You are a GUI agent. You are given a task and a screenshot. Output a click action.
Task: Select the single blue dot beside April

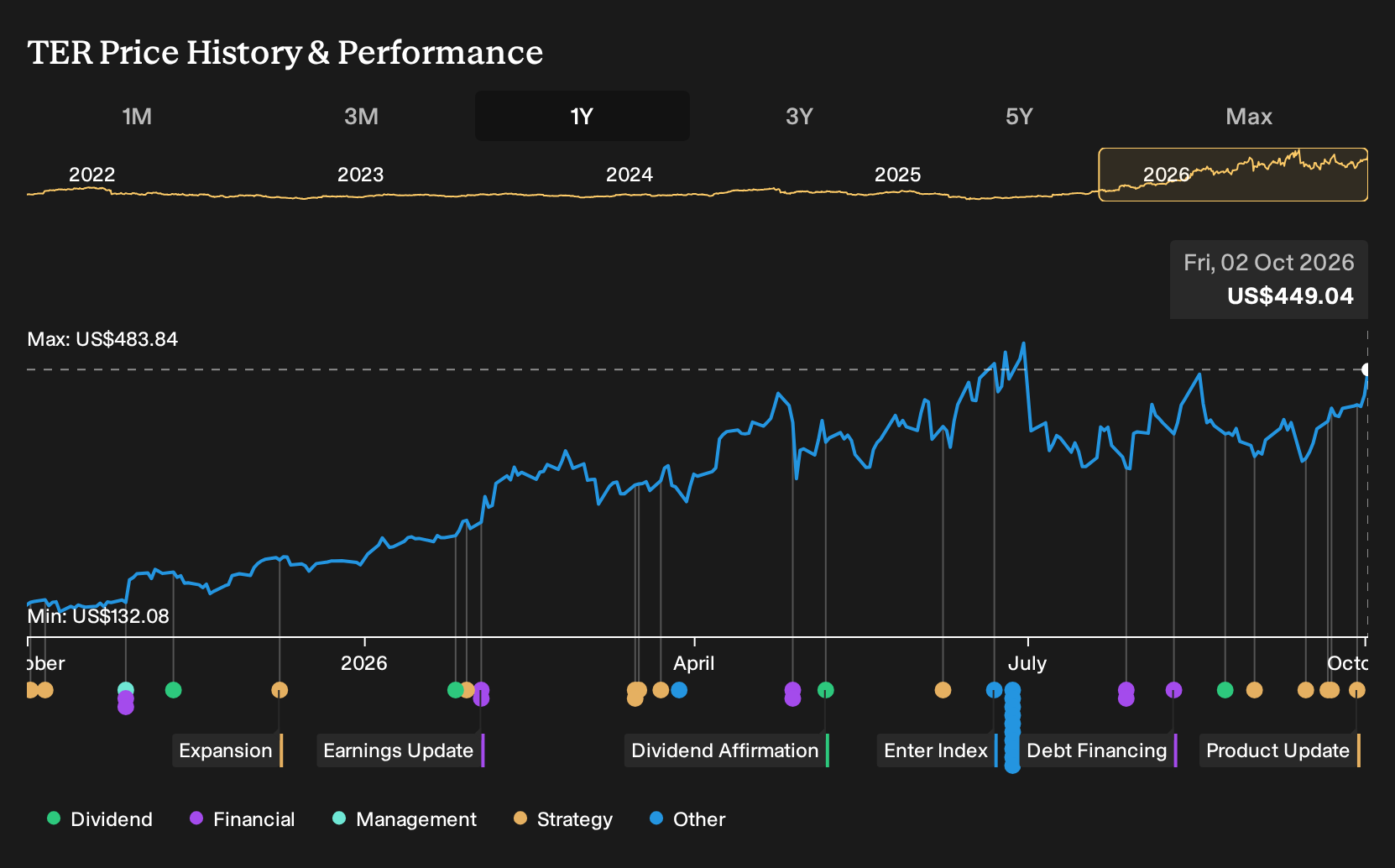(679, 690)
